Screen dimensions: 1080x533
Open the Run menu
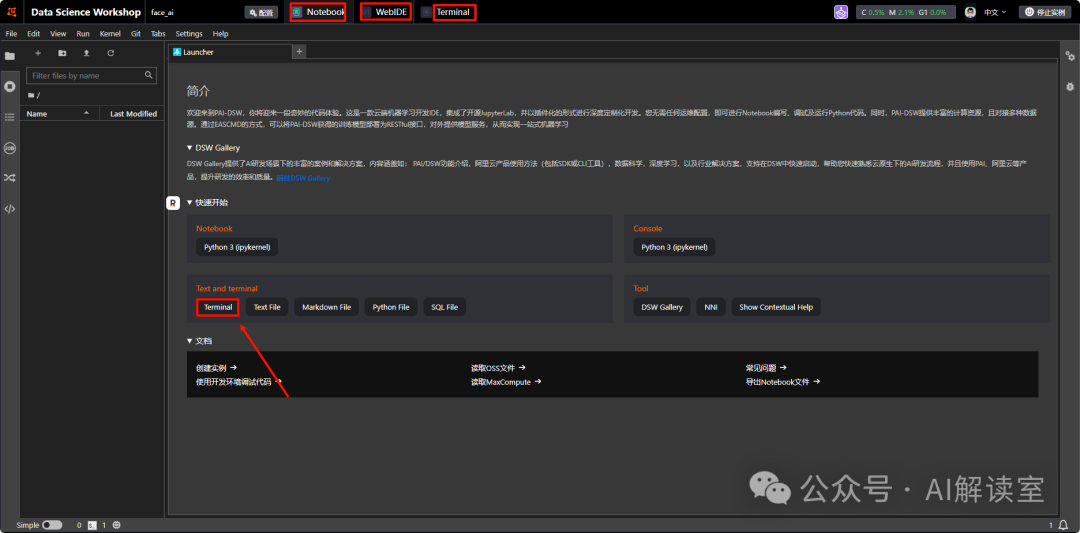coord(83,34)
